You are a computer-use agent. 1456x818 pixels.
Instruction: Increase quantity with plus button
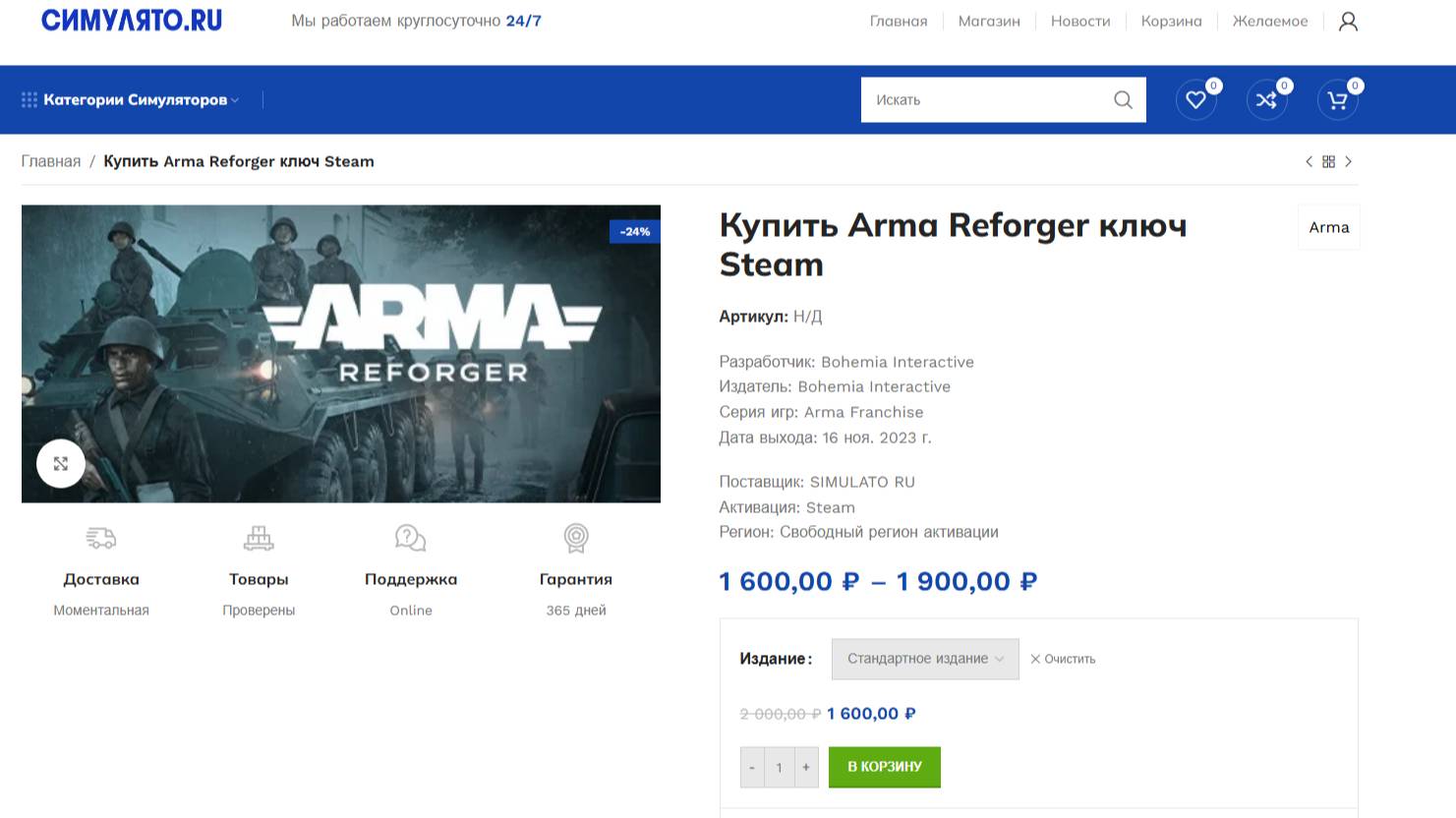point(805,767)
